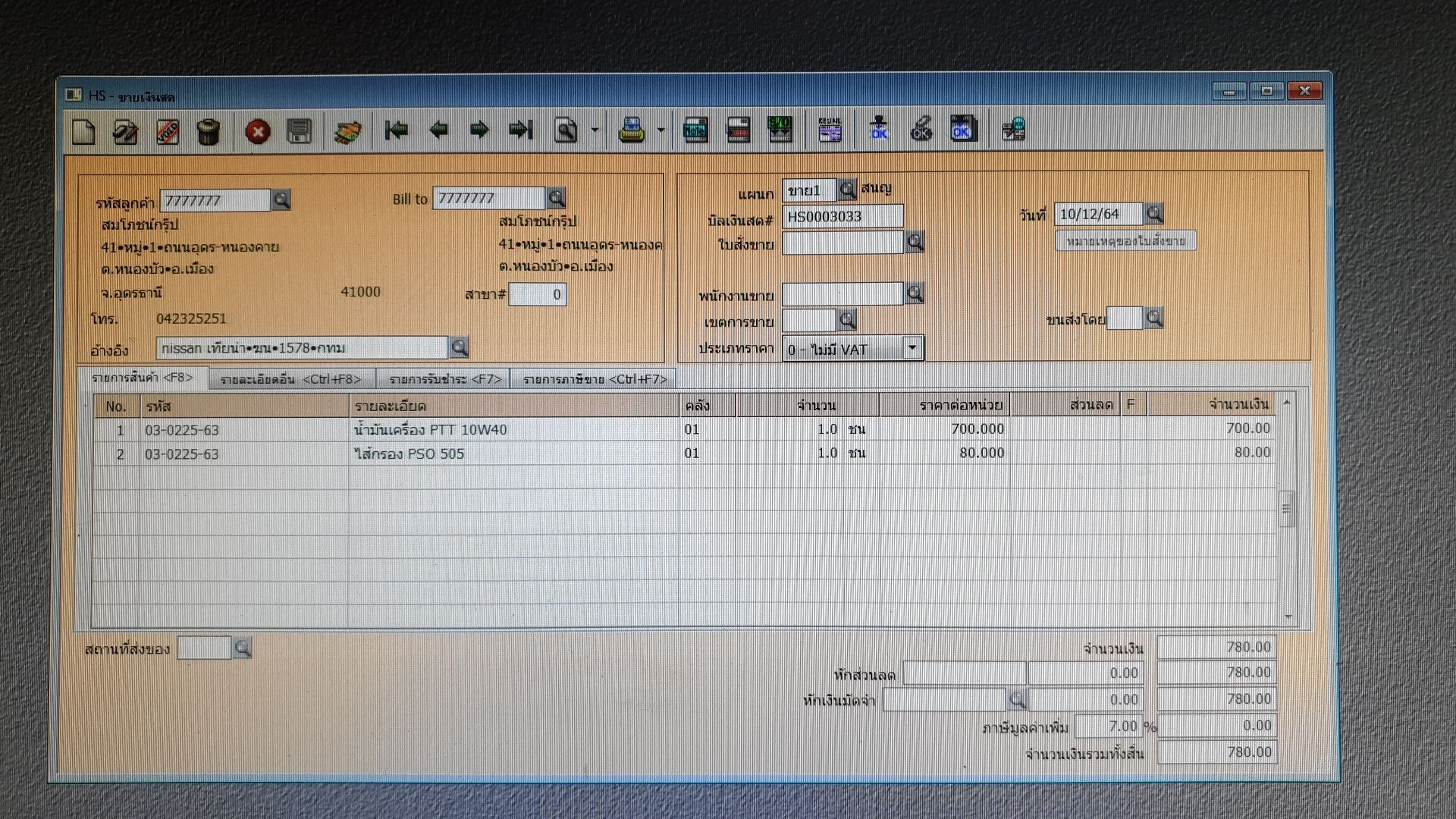Click the printer icon in toolbar
1456x819 pixels.
[632, 130]
